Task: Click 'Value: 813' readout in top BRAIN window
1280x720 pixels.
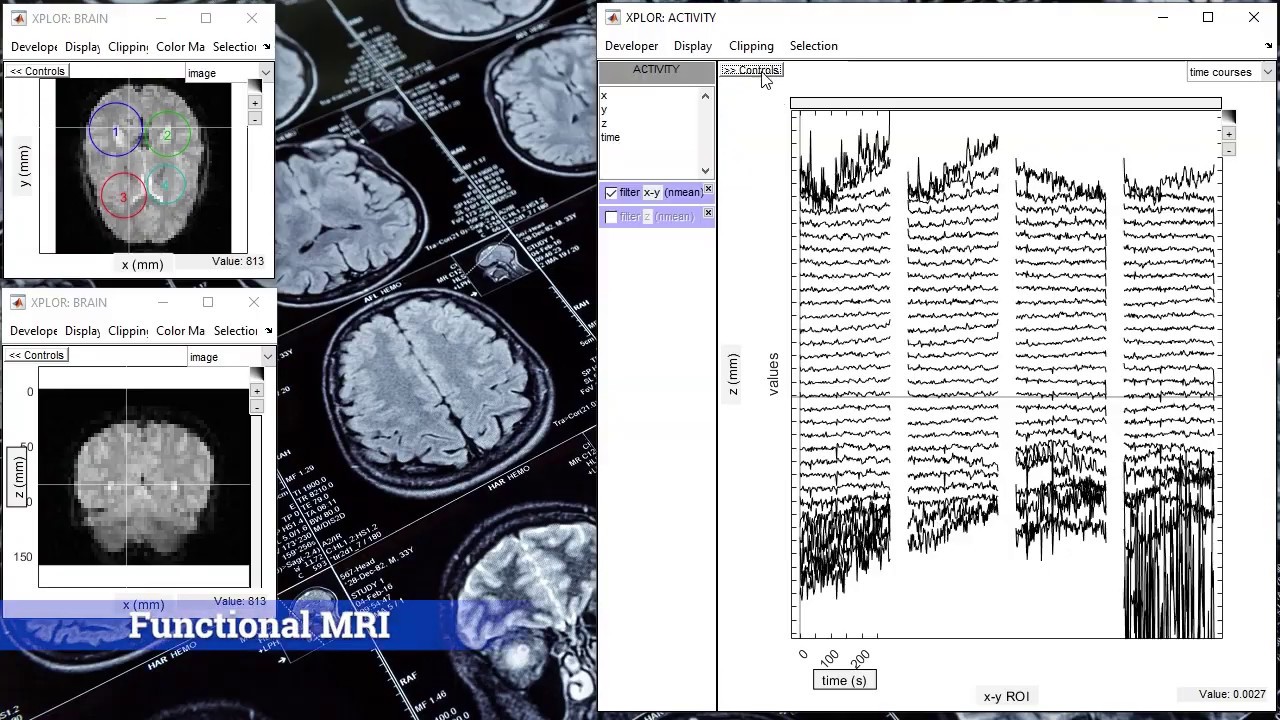Action: point(238,262)
